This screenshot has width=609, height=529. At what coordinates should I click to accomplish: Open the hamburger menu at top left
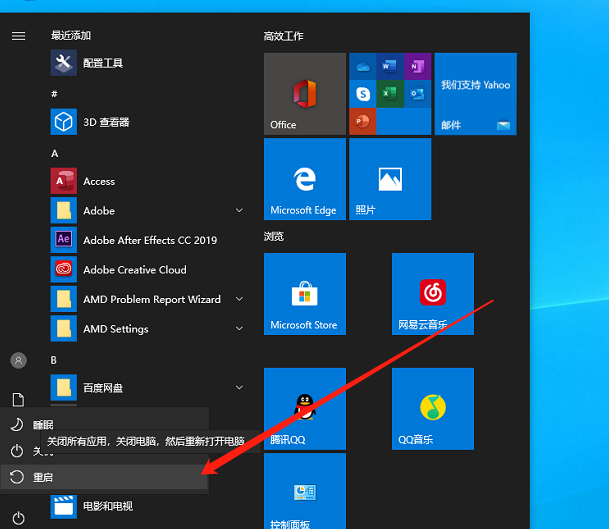tap(18, 36)
